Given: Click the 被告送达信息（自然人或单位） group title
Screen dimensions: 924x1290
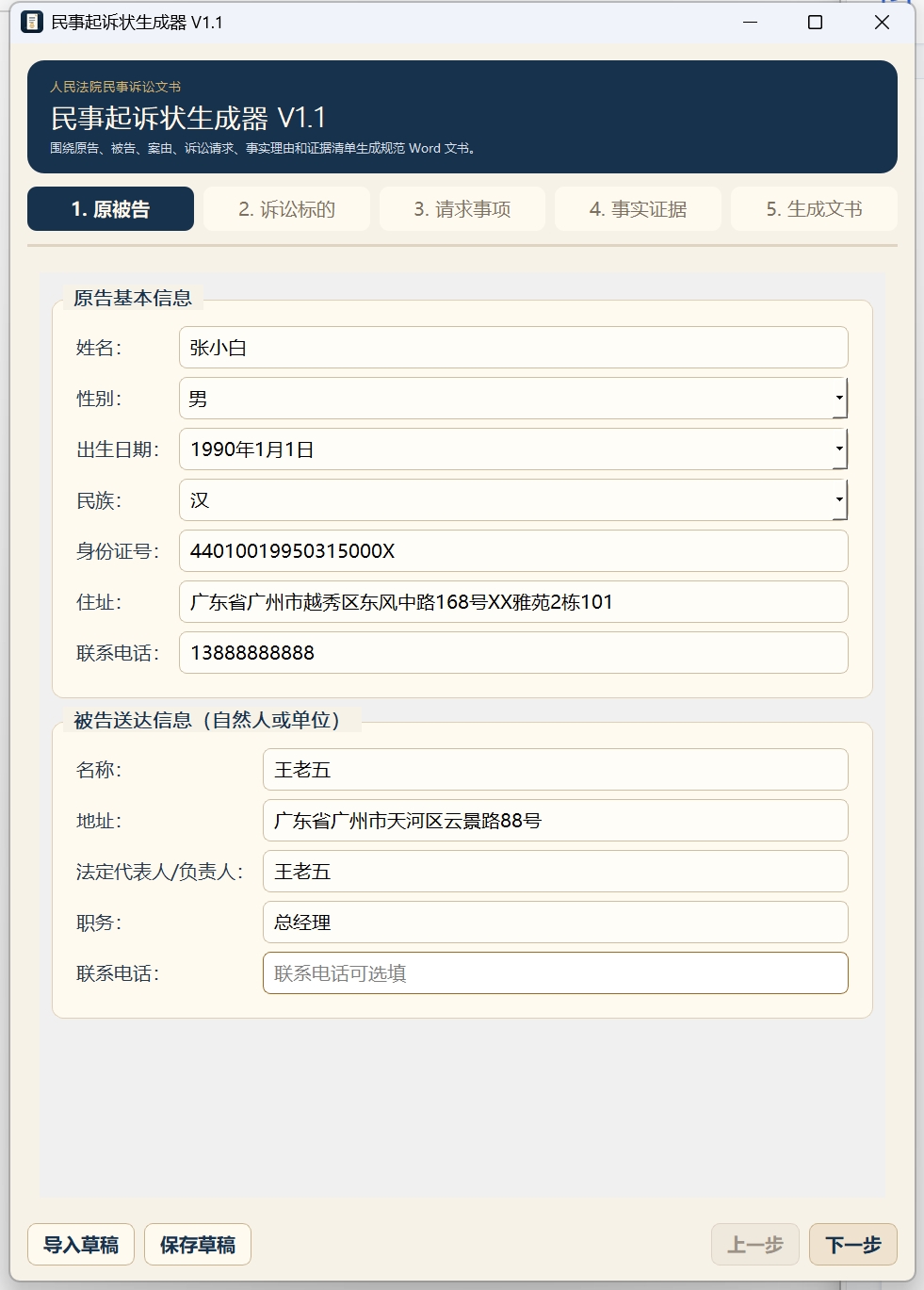Looking at the screenshot, I should tap(208, 720).
